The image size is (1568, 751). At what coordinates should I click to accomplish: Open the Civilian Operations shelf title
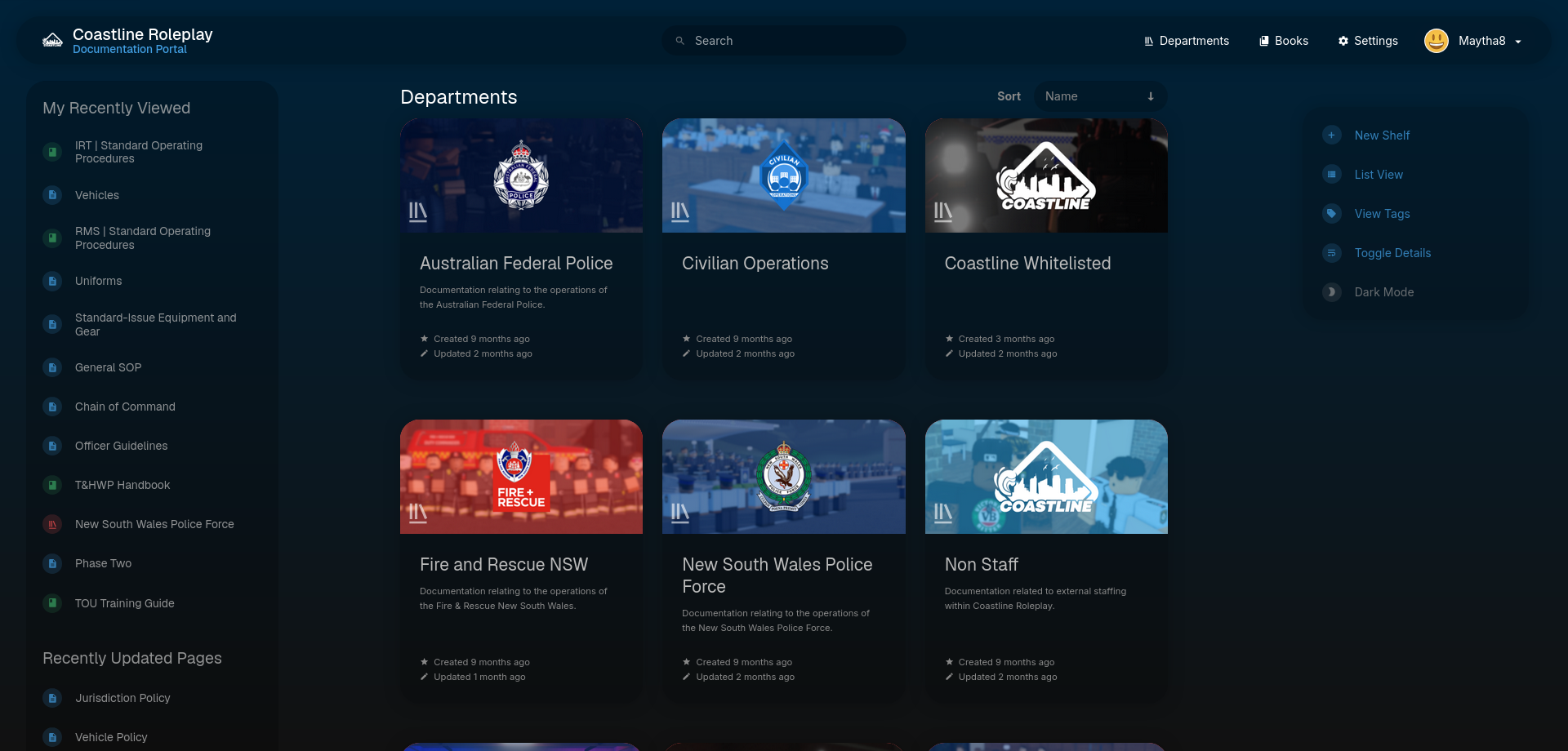[755, 264]
